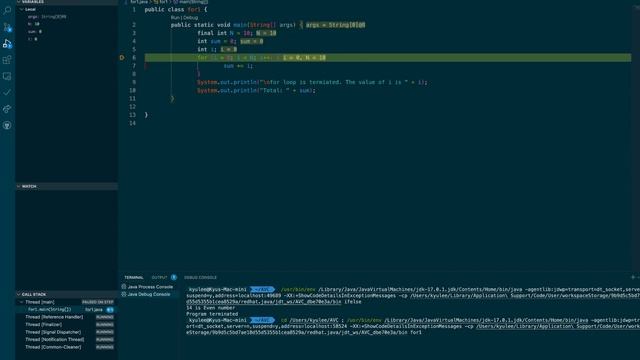Screen dimensions: 640x360
Task: Click the share/live icon in activity bar
Action: click(7, 109)
